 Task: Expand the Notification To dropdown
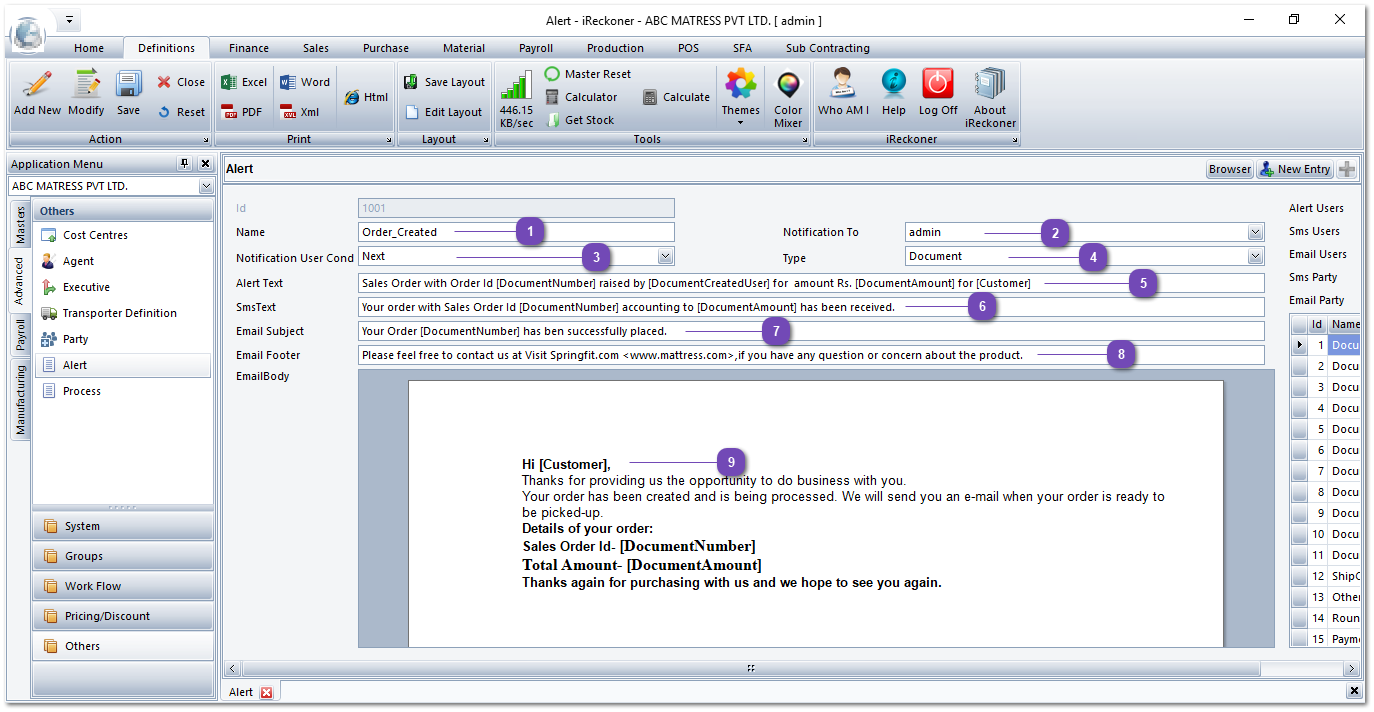1255,232
